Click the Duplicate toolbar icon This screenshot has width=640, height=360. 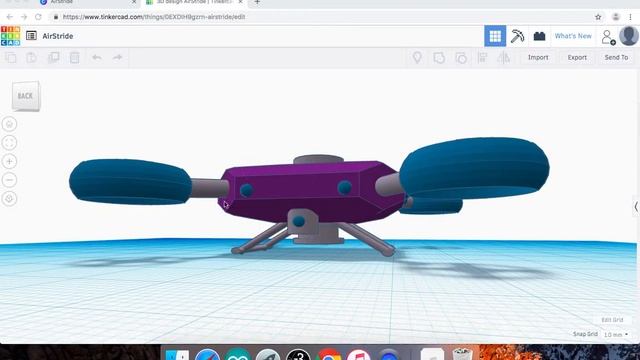pyautogui.click(x=53, y=58)
